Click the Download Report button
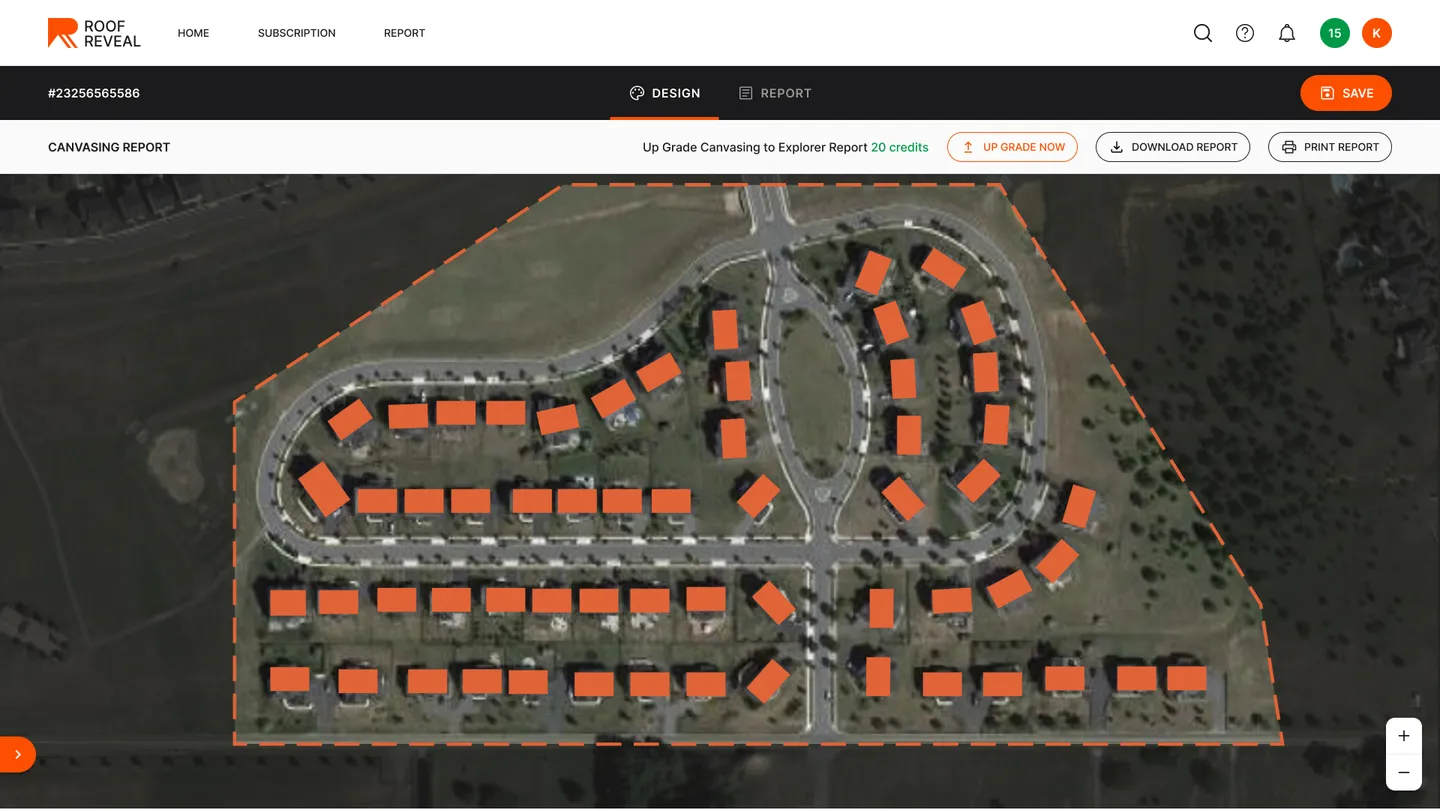 (1173, 147)
